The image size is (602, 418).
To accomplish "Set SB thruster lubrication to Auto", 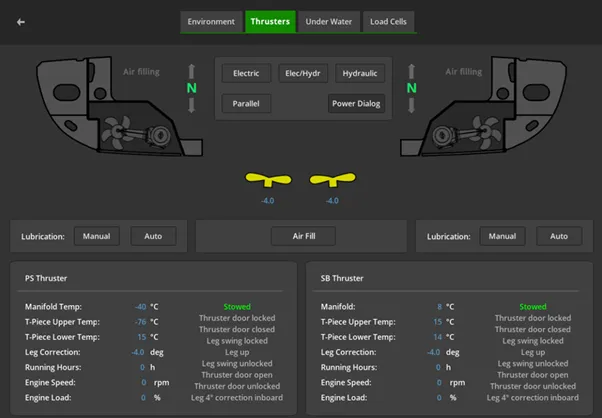I will click(x=559, y=236).
